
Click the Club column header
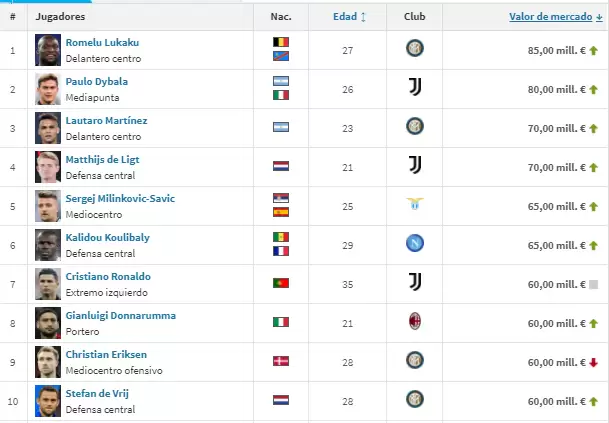pos(414,17)
